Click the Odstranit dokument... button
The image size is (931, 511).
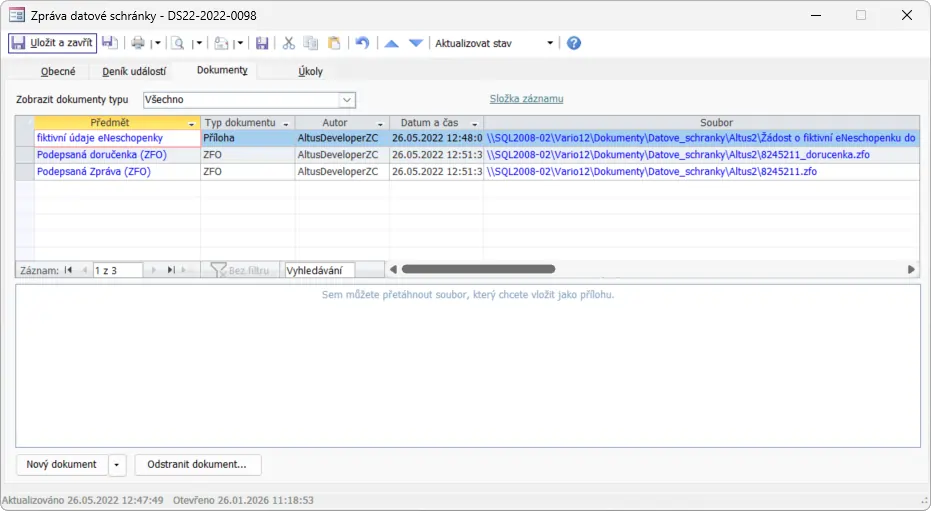tap(197, 465)
